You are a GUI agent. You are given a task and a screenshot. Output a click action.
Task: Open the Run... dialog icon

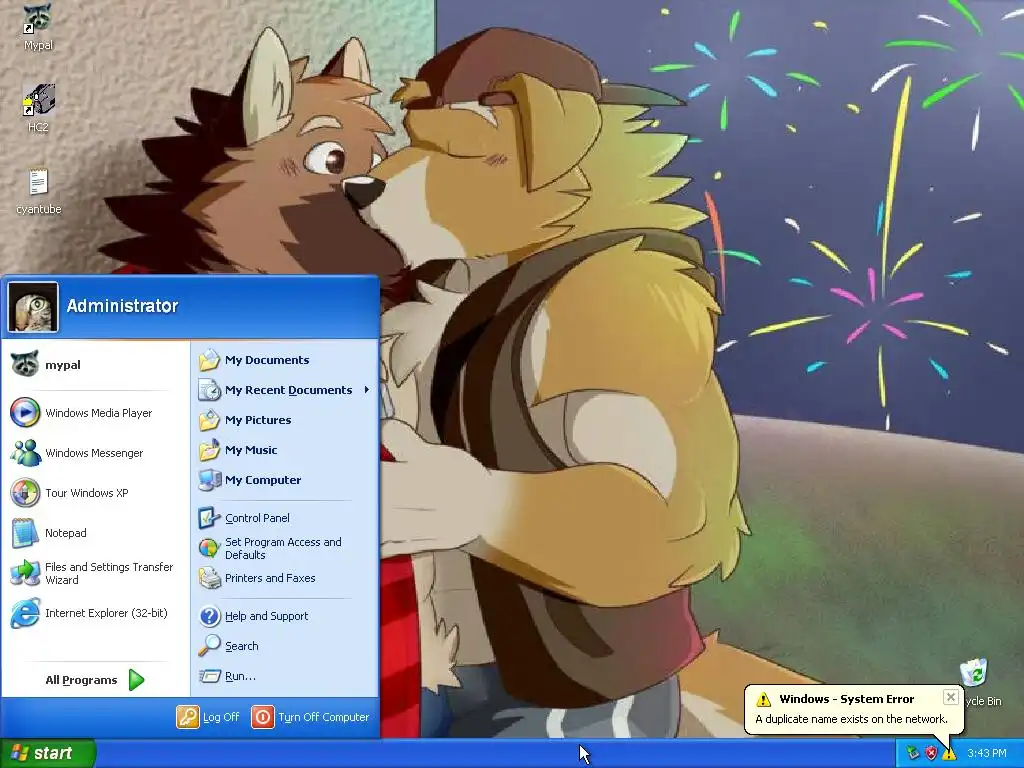tap(209, 676)
